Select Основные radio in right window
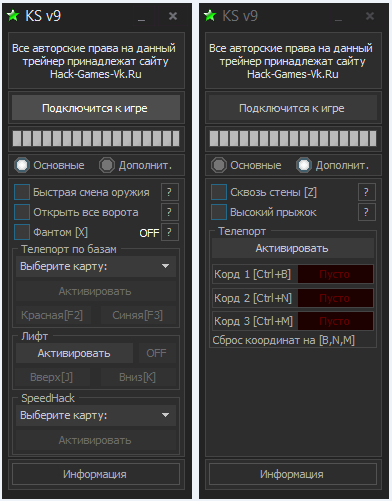The width and height of the screenshot is (392, 501). coord(219,165)
